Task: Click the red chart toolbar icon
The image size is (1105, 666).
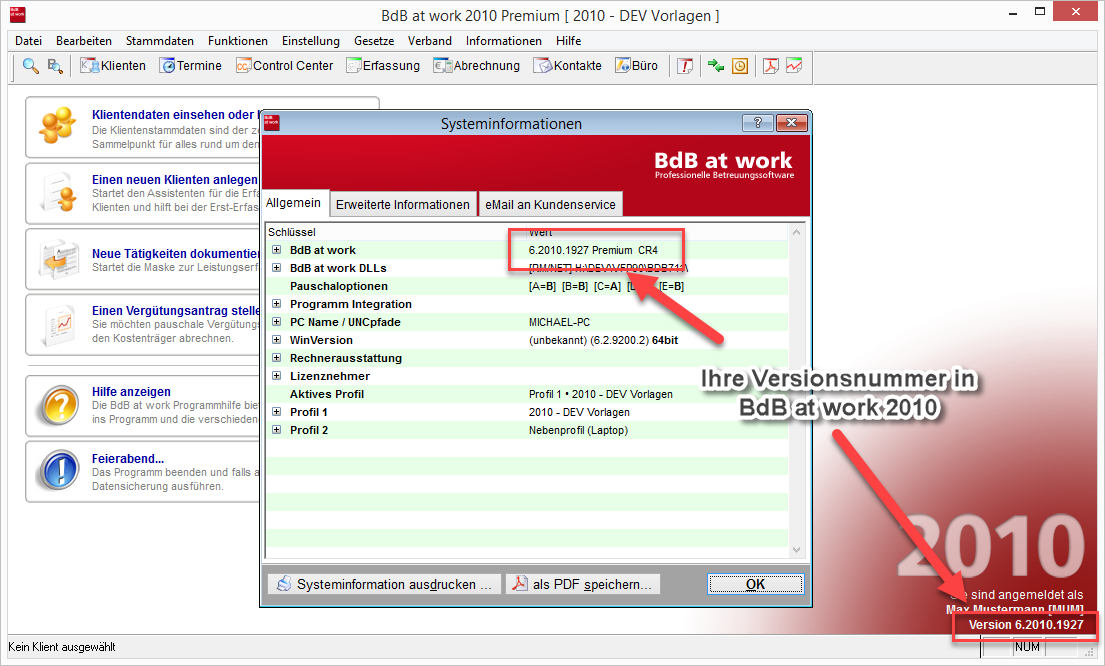Action: click(x=794, y=66)
